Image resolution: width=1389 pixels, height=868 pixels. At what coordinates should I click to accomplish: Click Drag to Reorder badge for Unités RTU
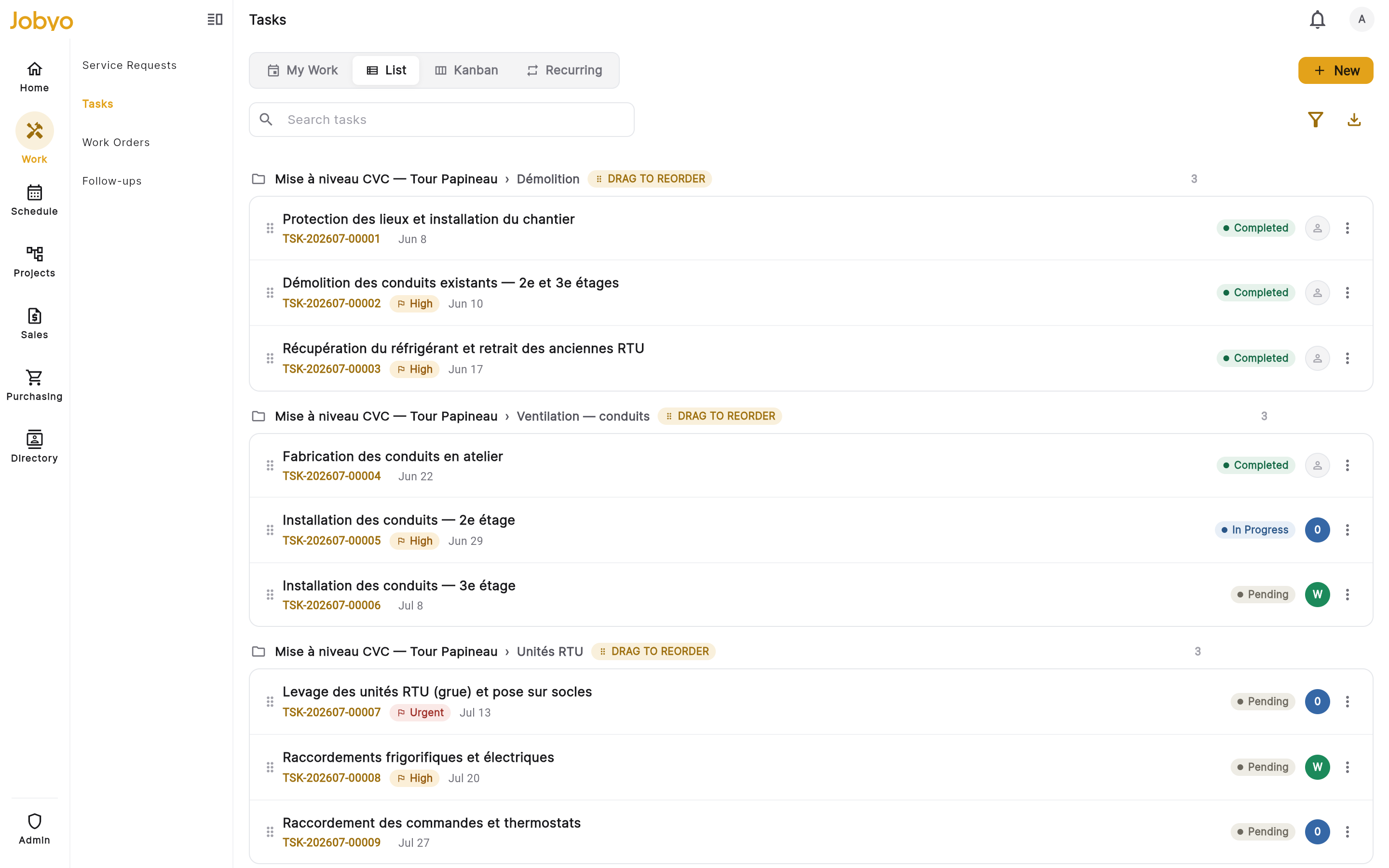[653, 651]
